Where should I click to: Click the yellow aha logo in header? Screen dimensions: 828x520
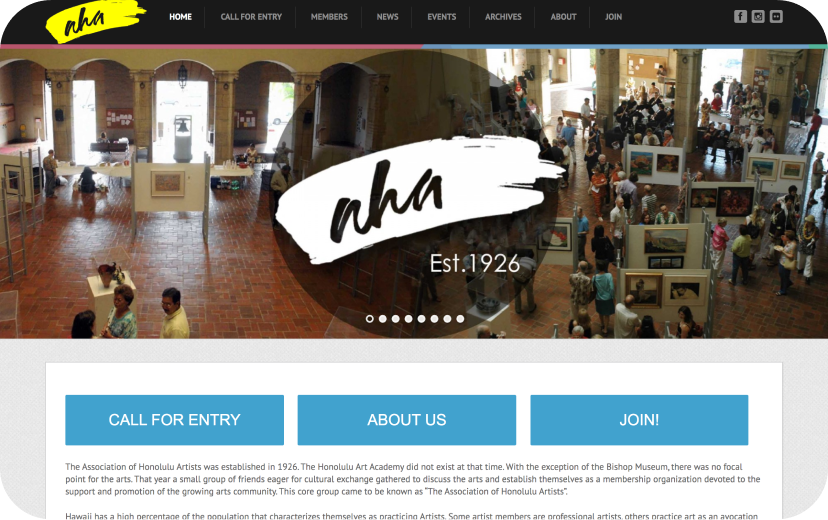click(x=95, y=20)
